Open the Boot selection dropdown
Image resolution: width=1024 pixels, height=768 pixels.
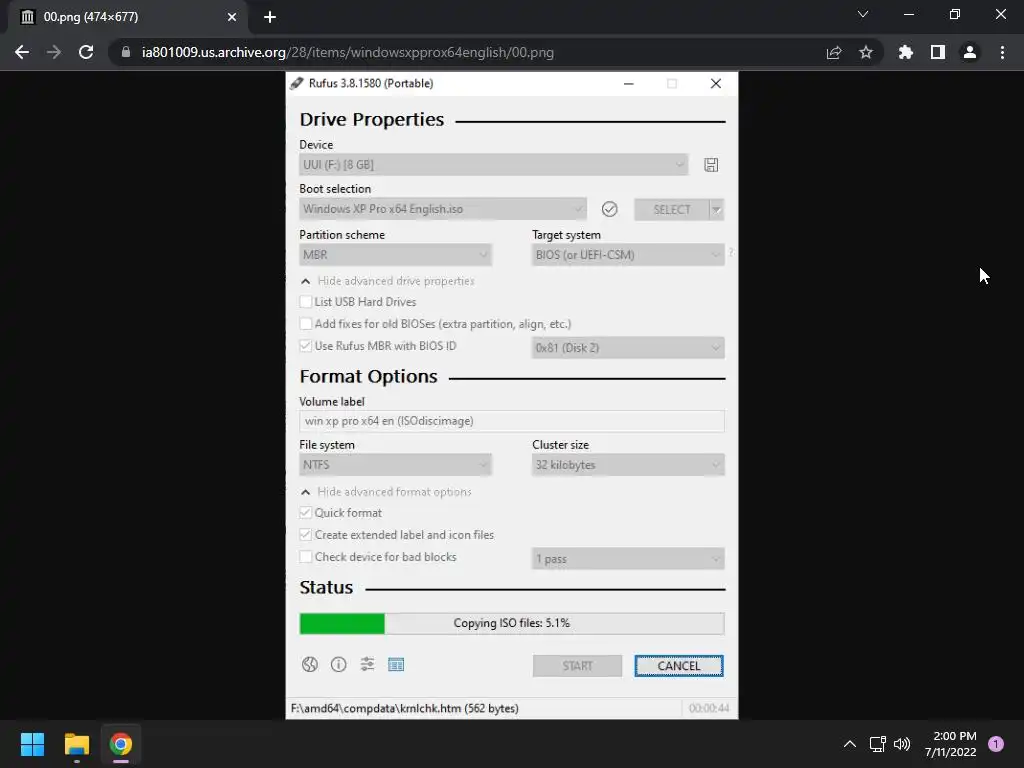tap(443, 209)
